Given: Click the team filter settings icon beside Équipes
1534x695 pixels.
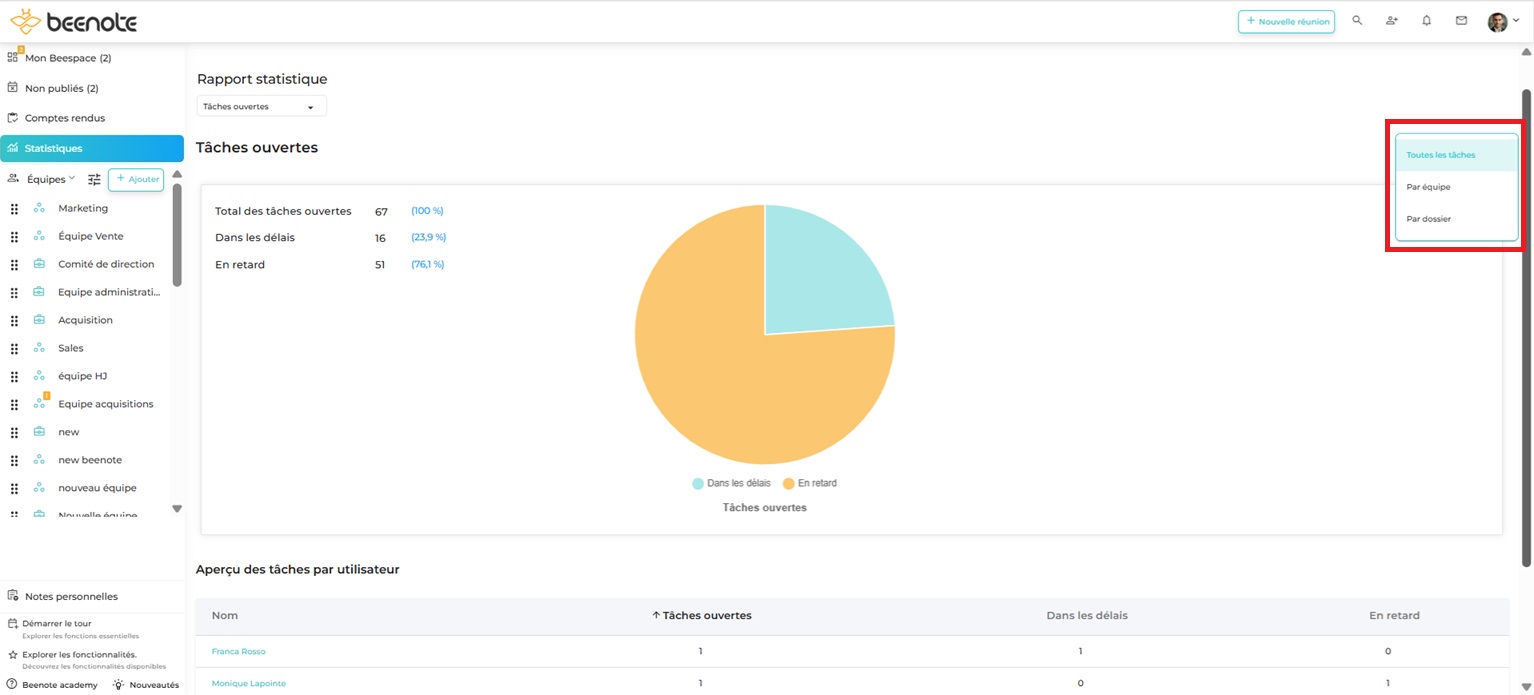Looking at the screenshot, I should (94, 180).
